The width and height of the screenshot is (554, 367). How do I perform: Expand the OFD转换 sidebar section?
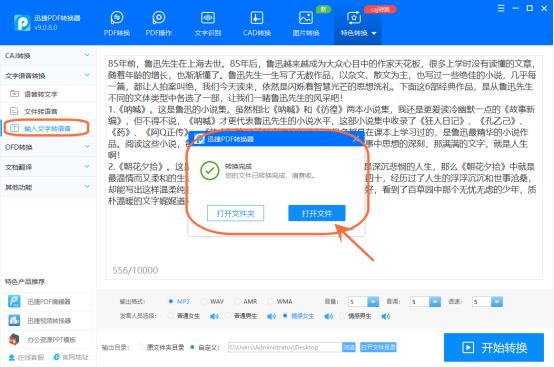48,147
